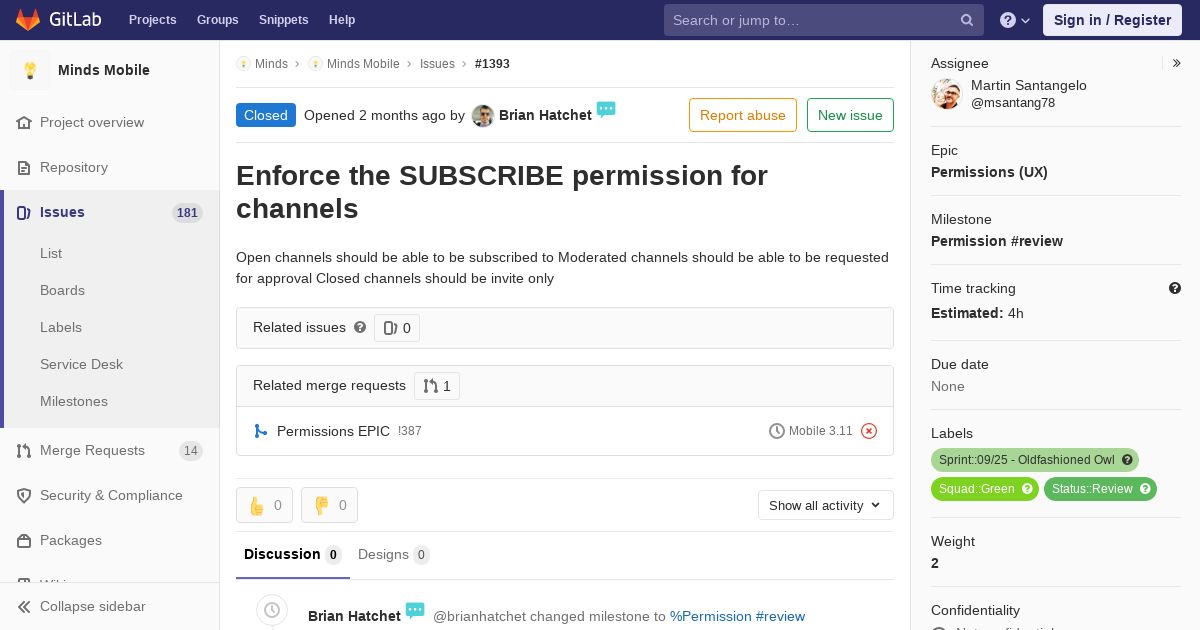Click the 181 issues count badge
1200x630 pixels.
[187, 212]
